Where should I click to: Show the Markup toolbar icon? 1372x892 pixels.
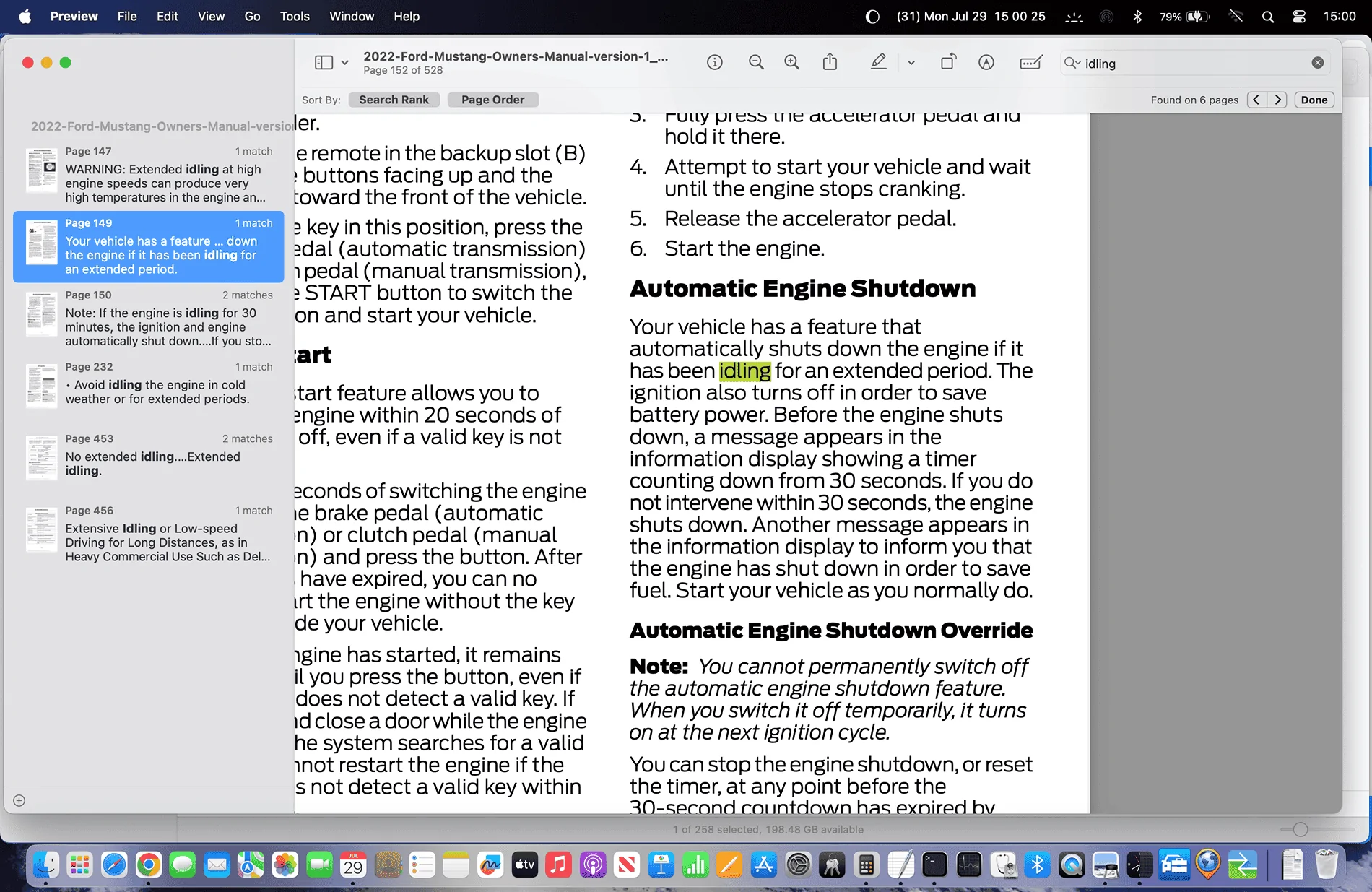tap(986, 63)
